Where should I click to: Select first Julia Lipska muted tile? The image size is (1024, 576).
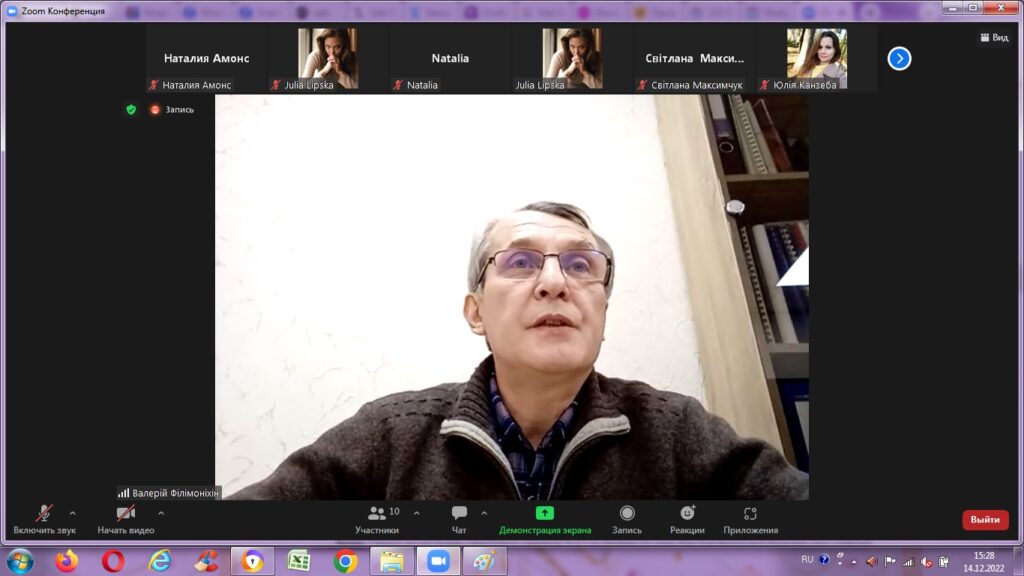(x=328, y=59)
